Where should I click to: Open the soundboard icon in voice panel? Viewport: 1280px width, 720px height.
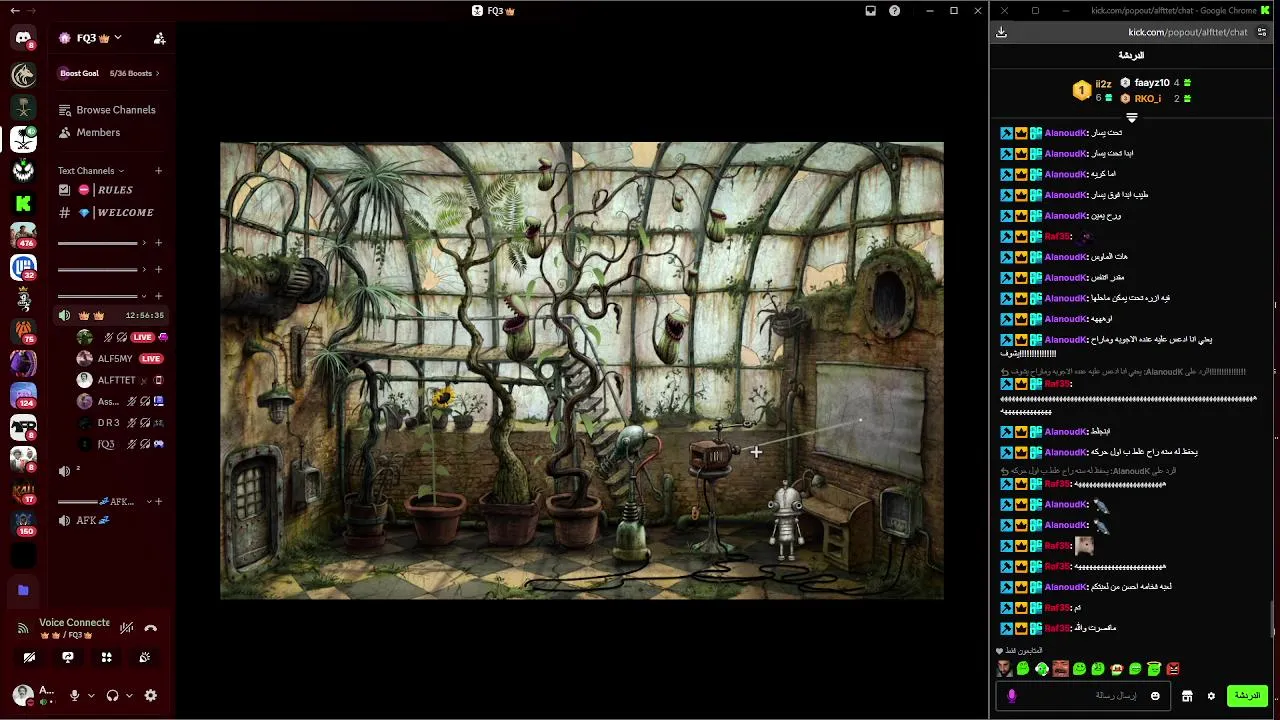pyautogui.click(x=145, y=657)
